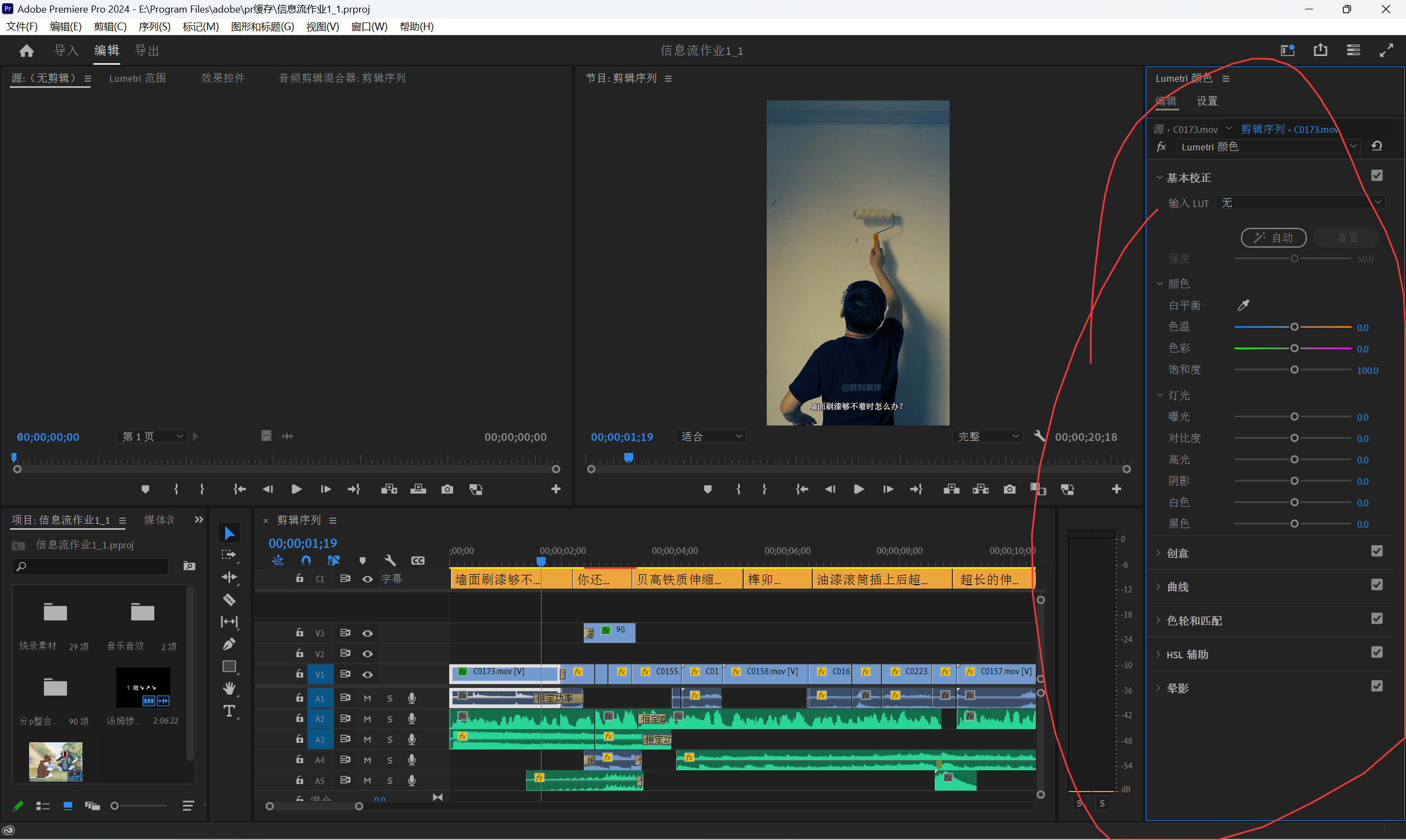Select the Hand tool
This screenshot has height=840, width=1406.
coord(230,688)
